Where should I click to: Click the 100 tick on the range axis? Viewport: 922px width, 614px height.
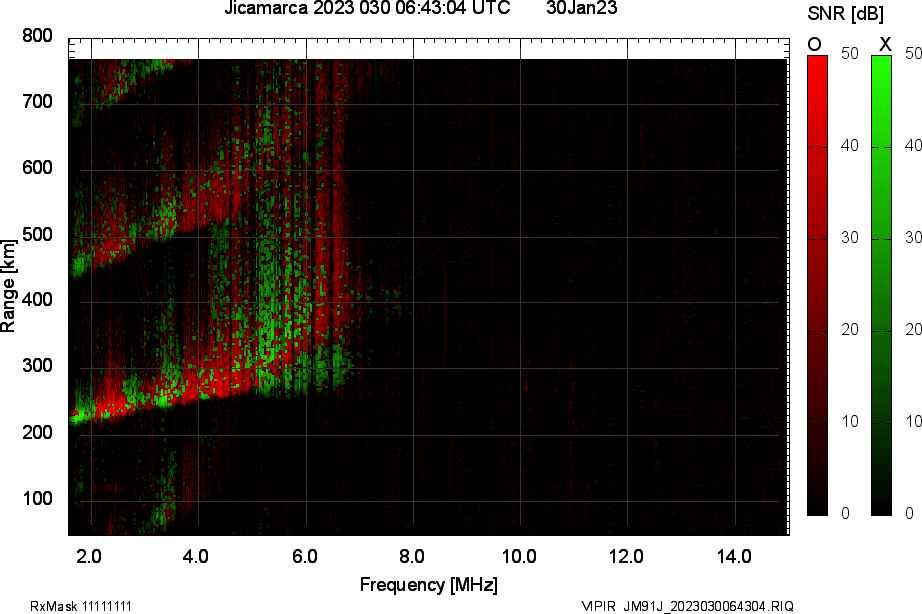click(x=36, y=499)
